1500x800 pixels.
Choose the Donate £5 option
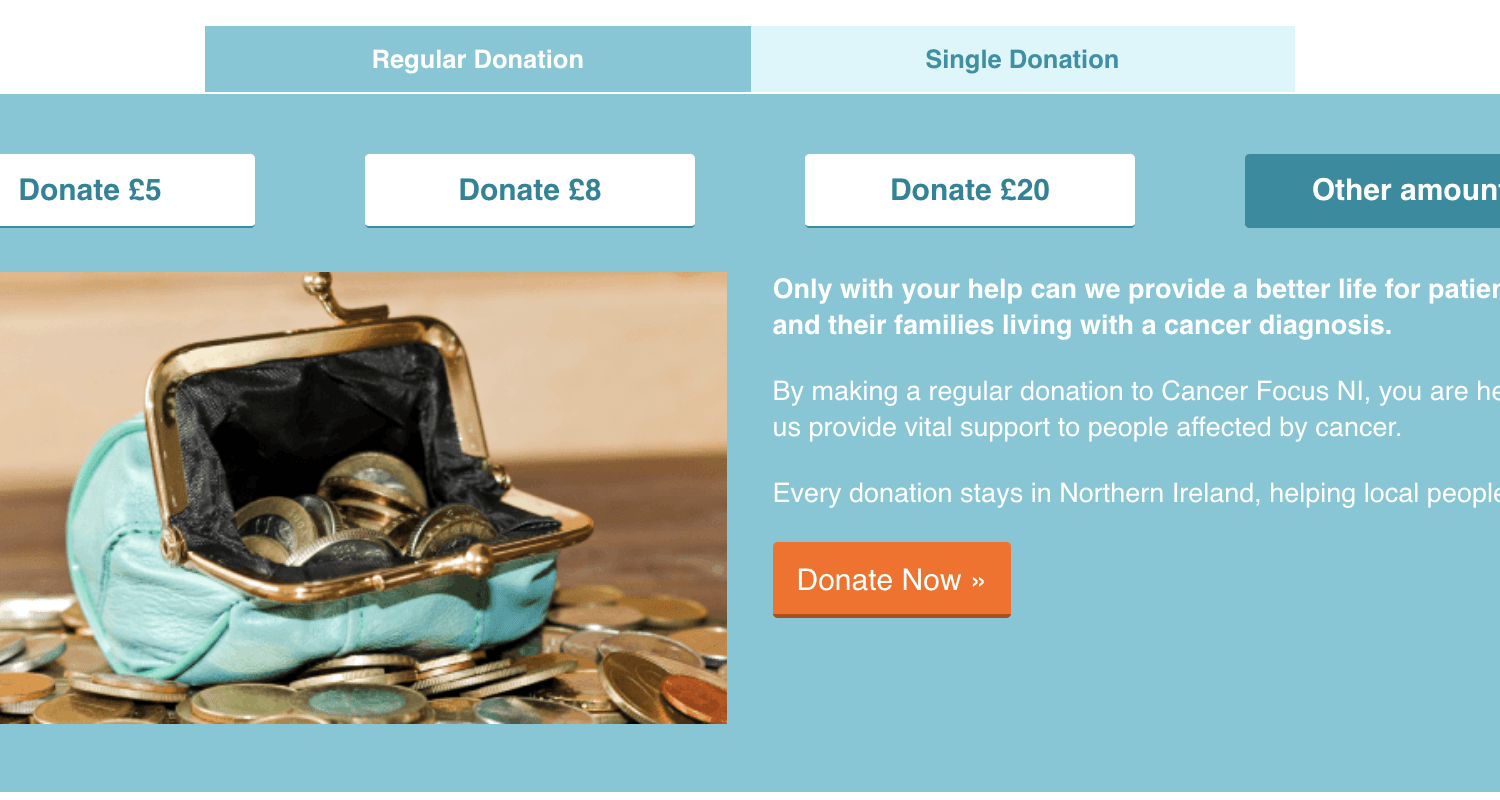point(125,190)
